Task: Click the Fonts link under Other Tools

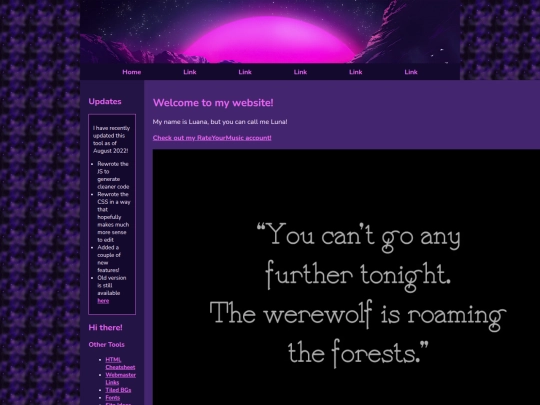Action: click(113, 397)
